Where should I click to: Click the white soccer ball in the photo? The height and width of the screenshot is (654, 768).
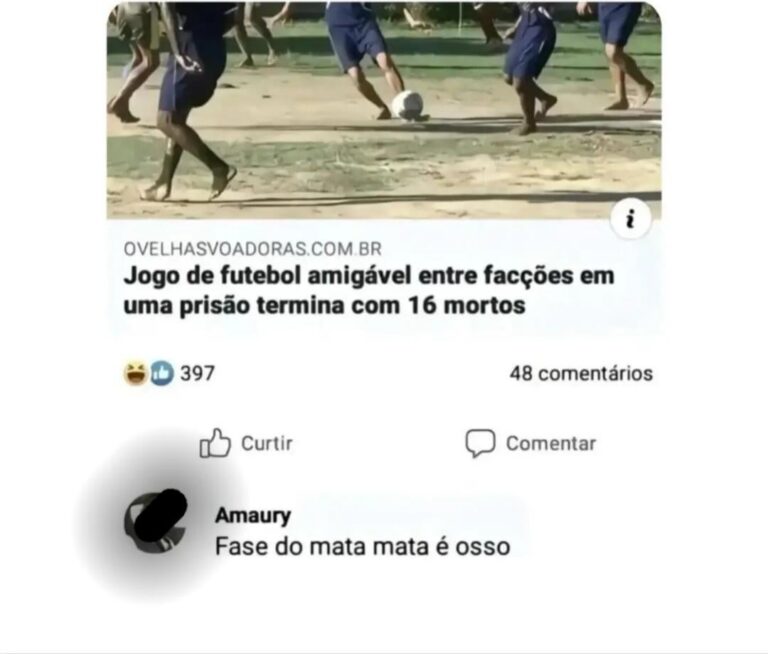pos(408,105)
